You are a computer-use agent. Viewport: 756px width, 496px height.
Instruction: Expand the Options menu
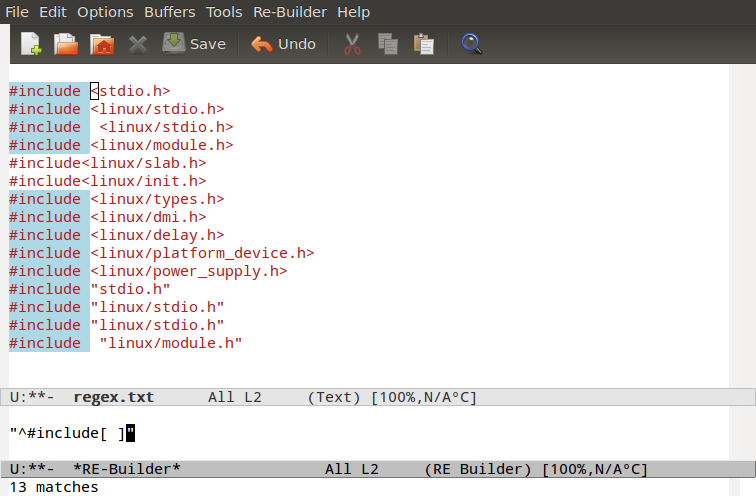click(105, 12)
